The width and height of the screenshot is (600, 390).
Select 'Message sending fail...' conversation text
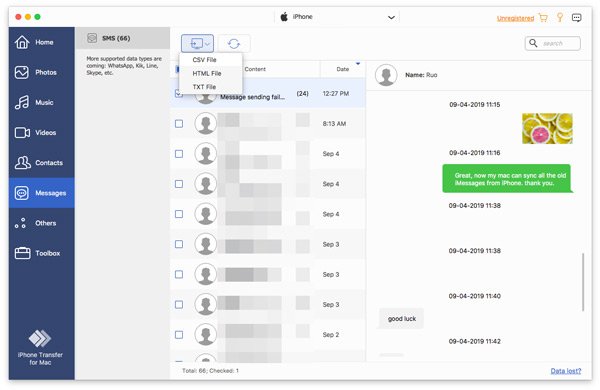pyautogui.click(x=252, y=97)
